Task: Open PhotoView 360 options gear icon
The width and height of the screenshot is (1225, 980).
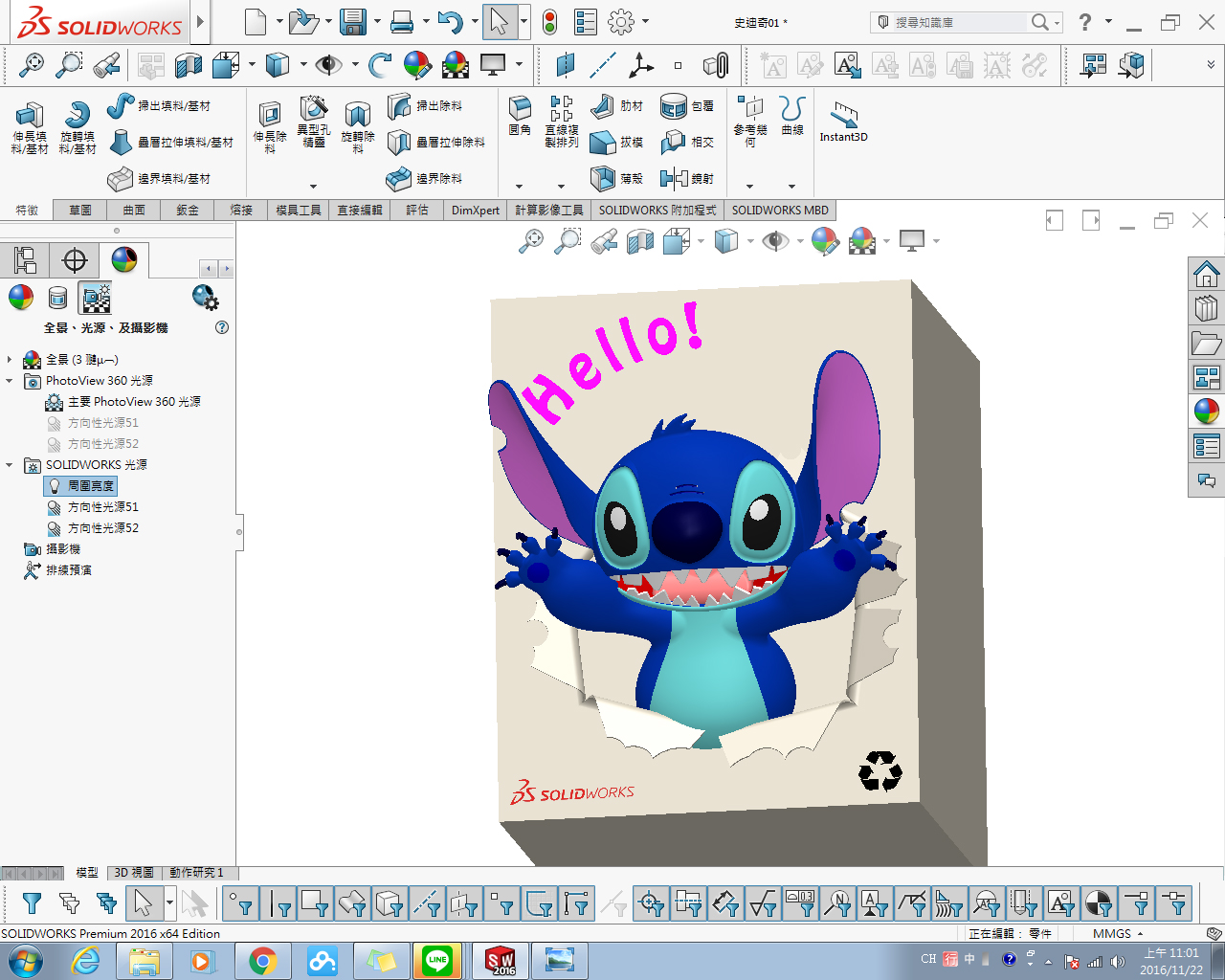Action: click(x=205, y=298)
